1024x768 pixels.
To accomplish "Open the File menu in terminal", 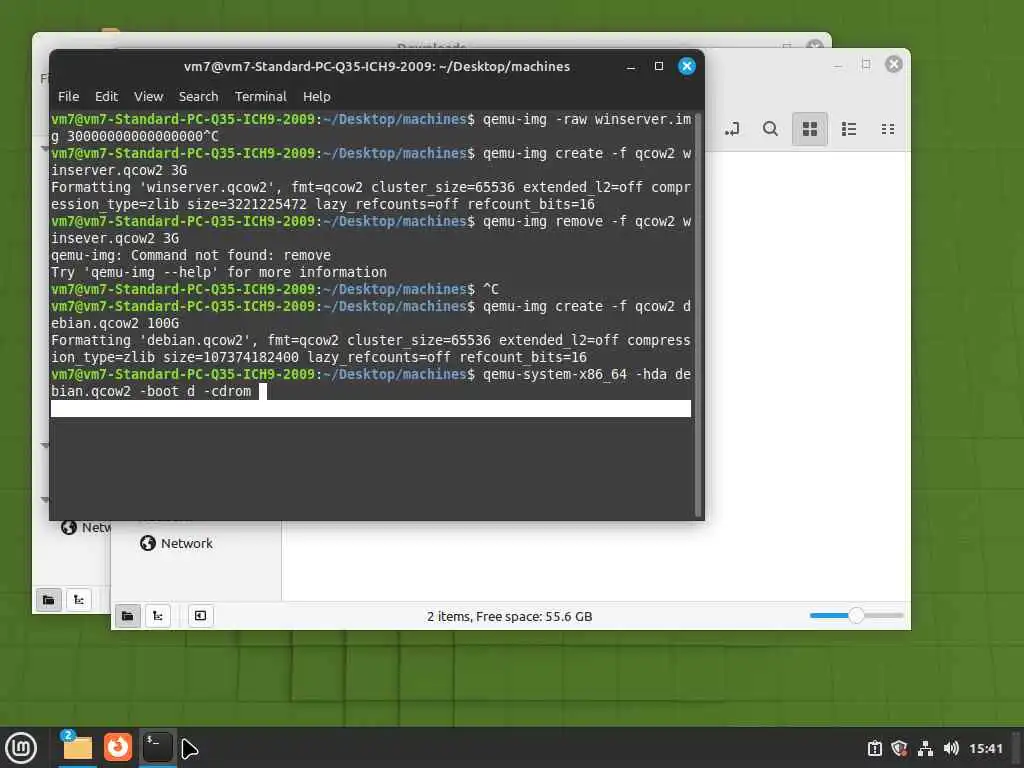I will [68, 97].
